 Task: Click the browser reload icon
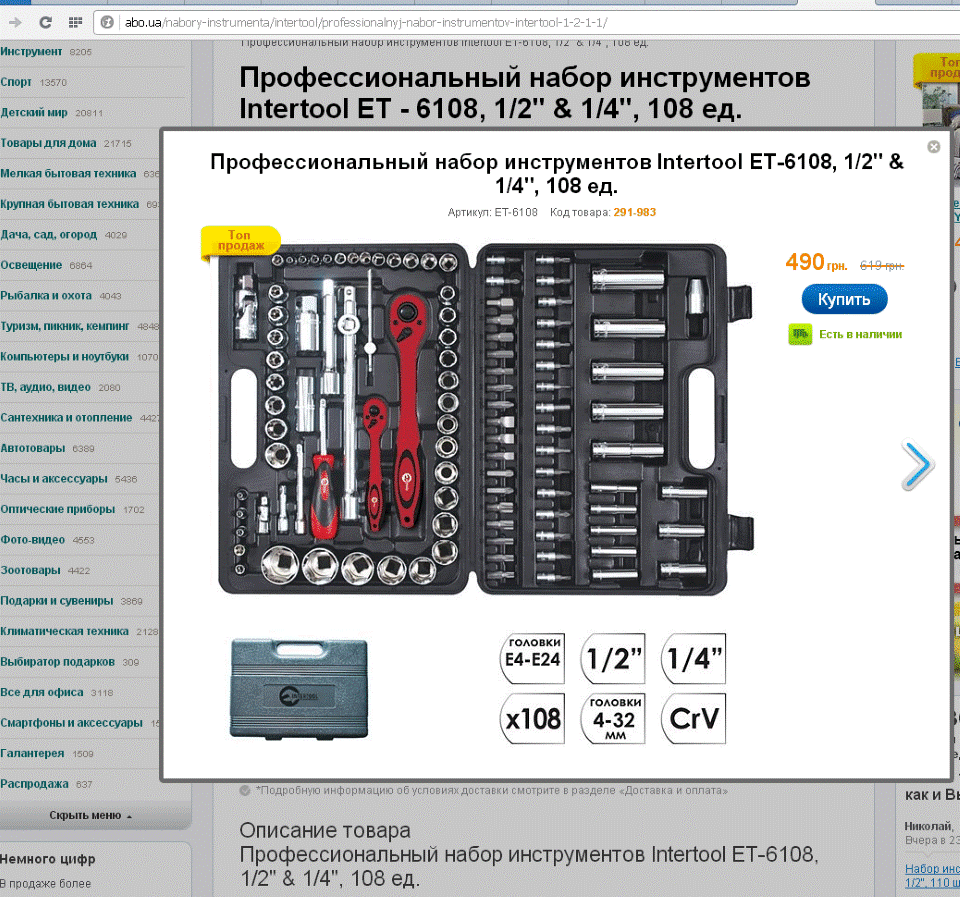[45, 23]
